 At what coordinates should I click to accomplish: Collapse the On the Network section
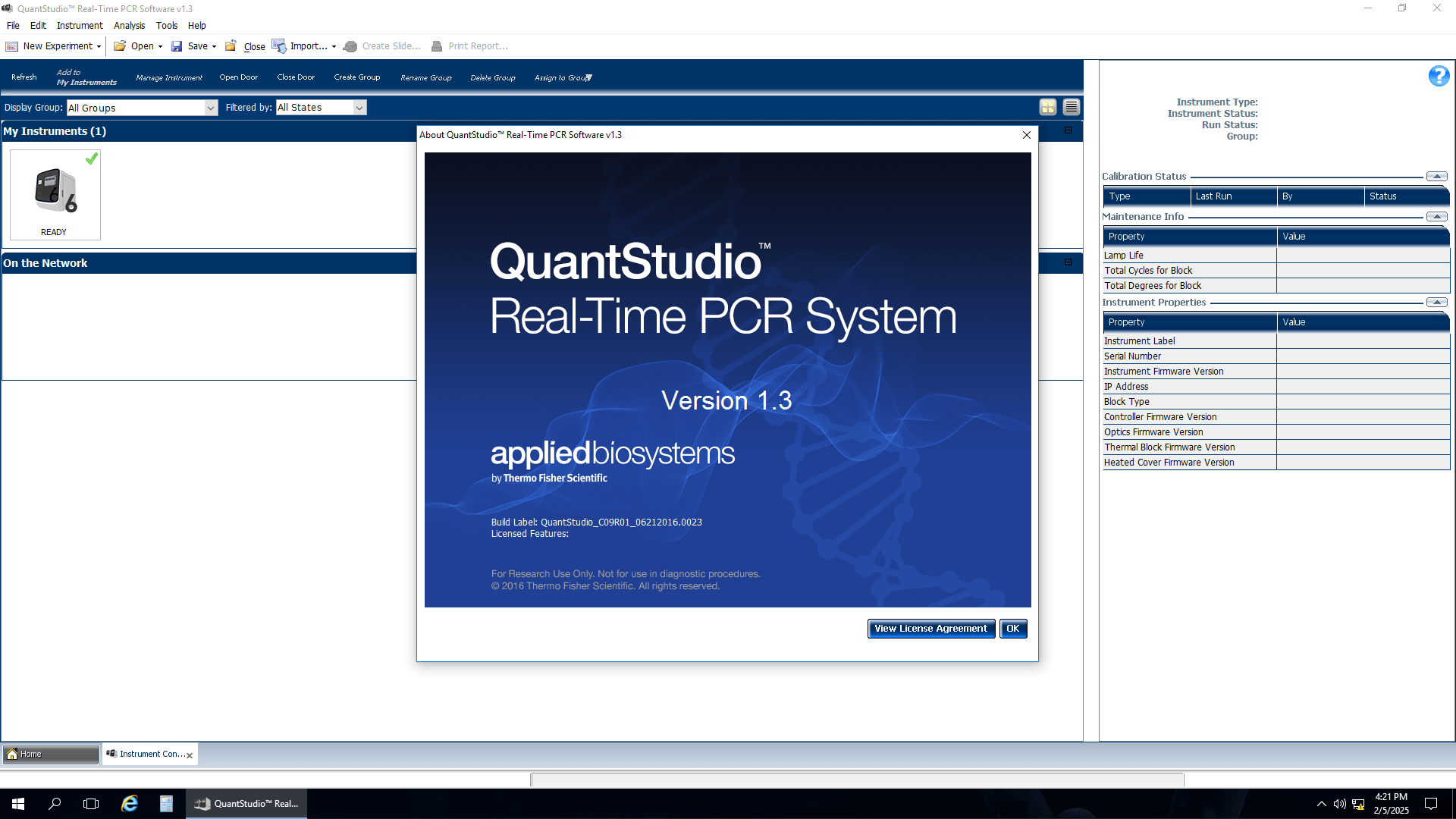click(x=1068, y=262)
